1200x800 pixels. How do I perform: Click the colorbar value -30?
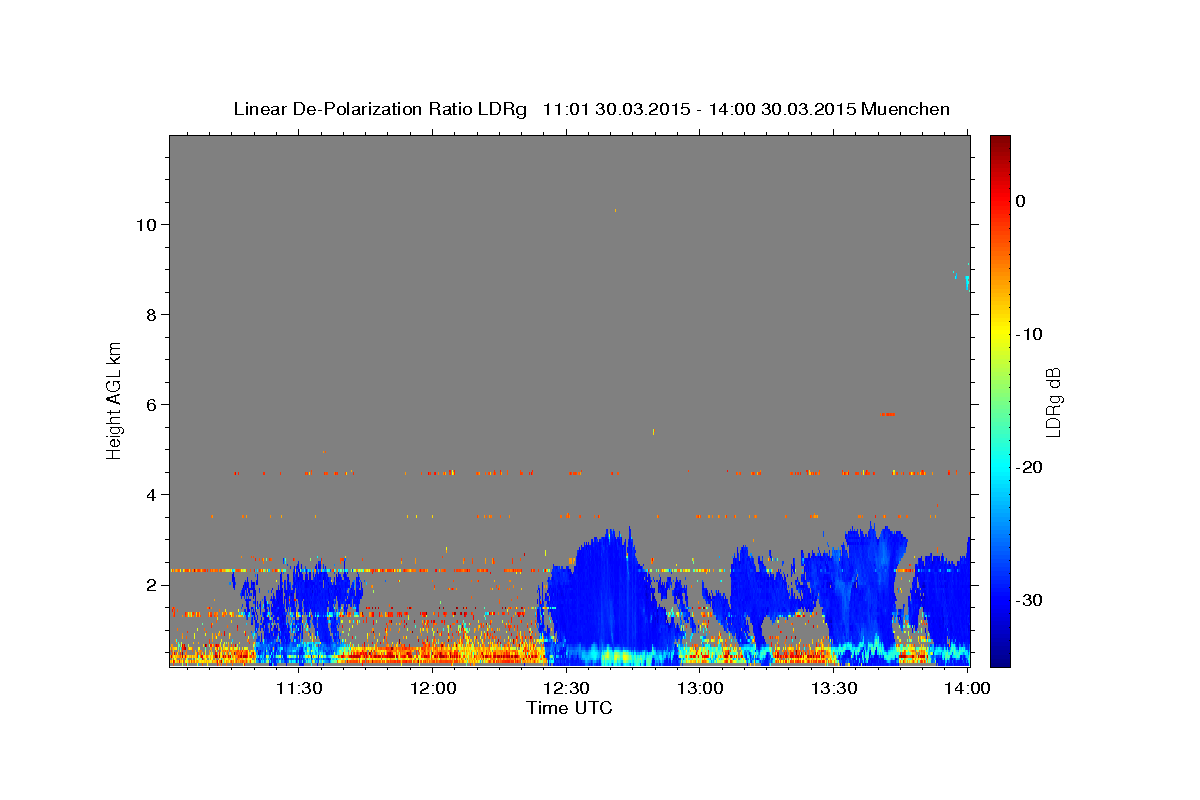1028,600
